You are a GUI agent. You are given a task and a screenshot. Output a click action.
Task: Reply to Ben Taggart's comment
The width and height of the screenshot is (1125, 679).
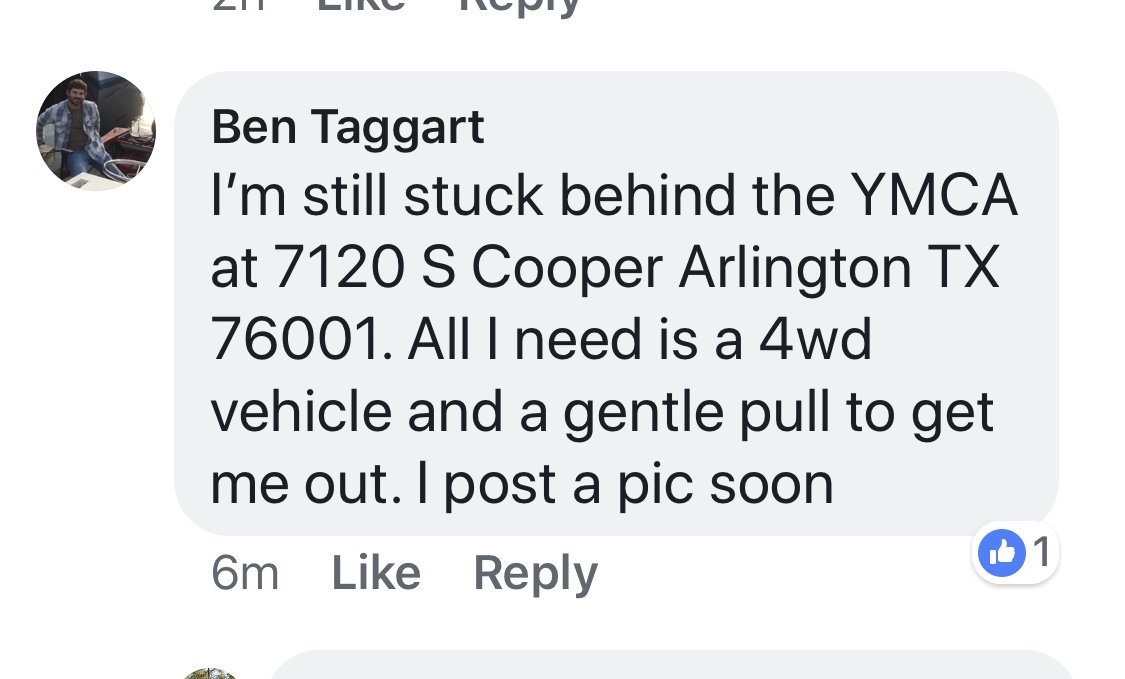[535, 574]
